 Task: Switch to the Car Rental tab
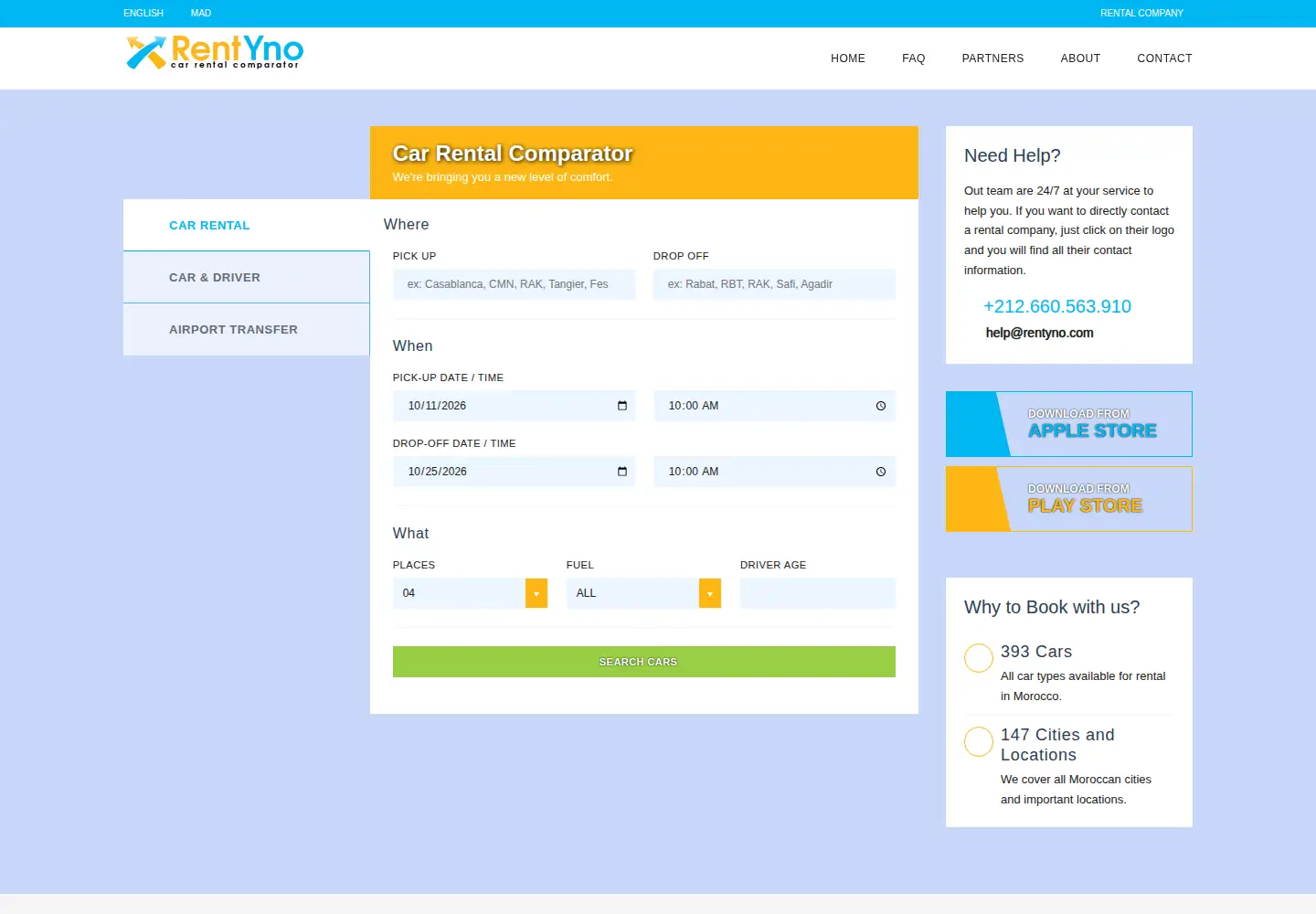tap(247, 225)
